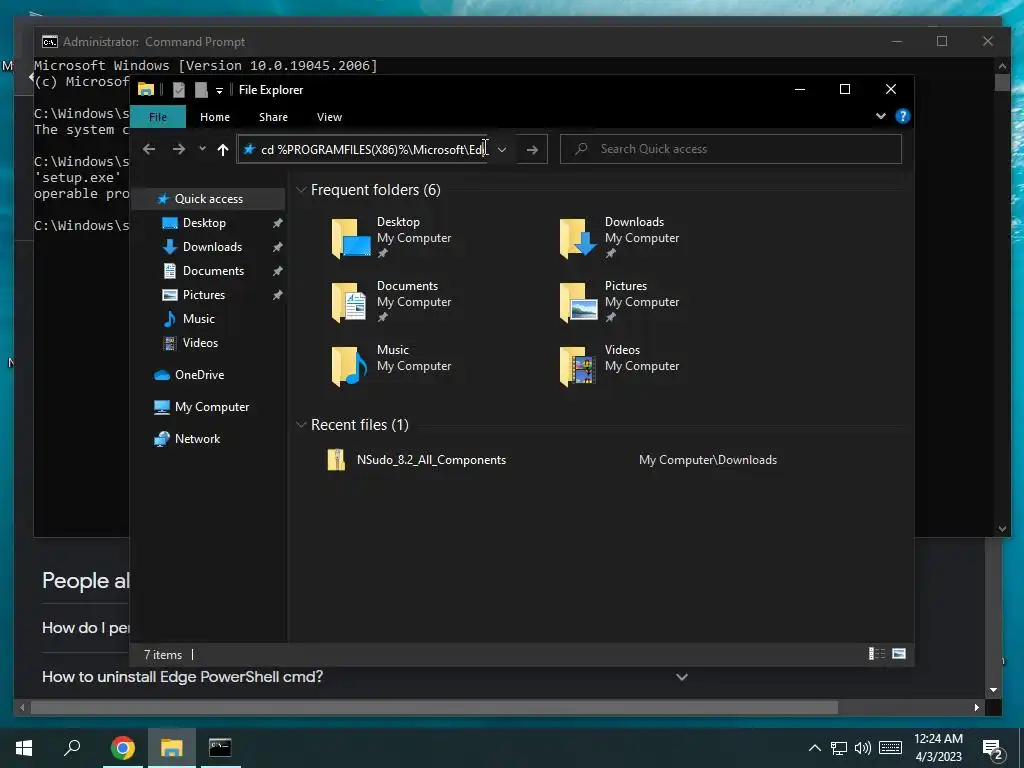Viewport: 1024px width, 768px height.
Task: Select the Pictures folder icon in Frequent folders
Action: pyautogui.click(x=579, y=302)
